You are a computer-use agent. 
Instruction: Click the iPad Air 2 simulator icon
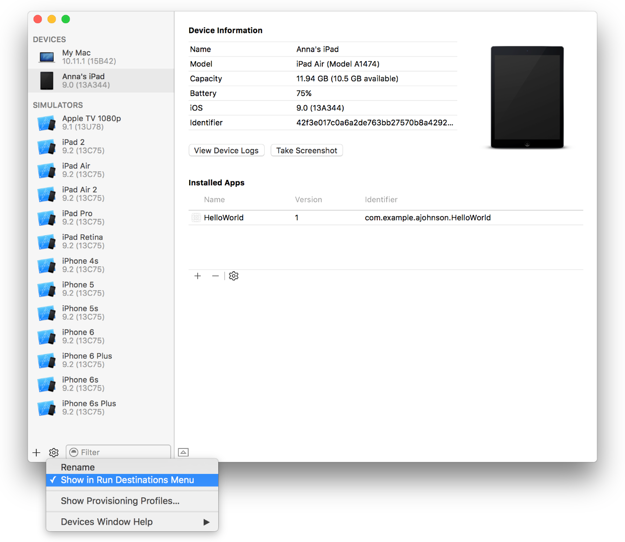pyautogui.click(x=47, y=194)
